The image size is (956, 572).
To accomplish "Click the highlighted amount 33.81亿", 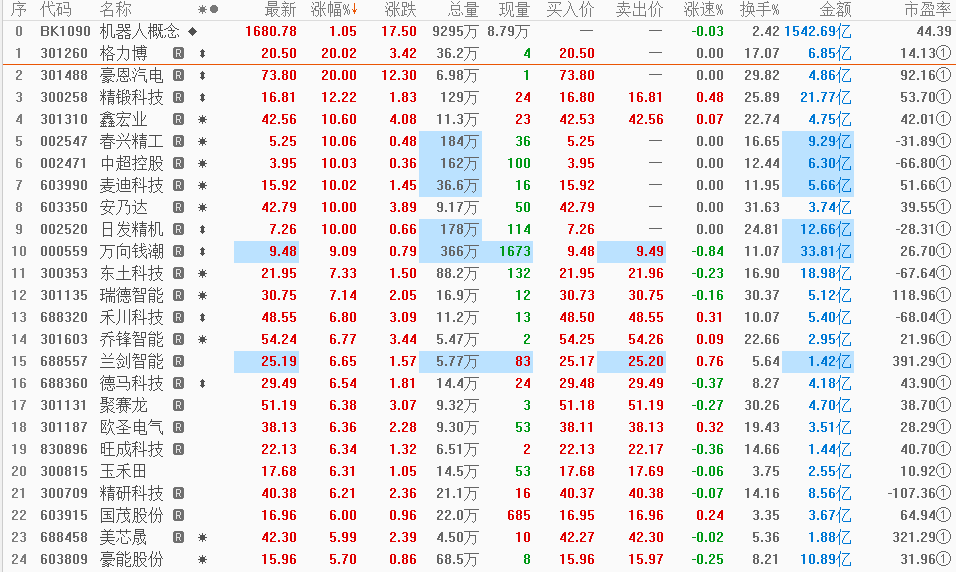I will (x=818, y=251).
